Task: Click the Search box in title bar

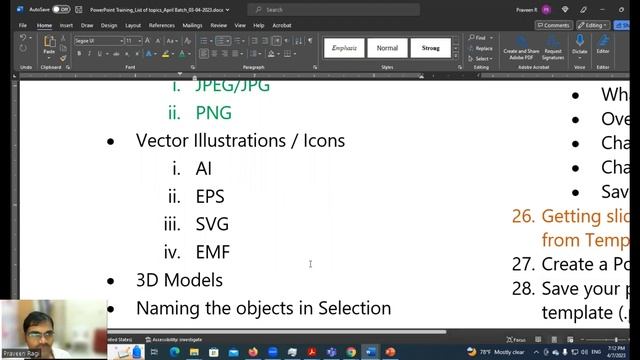Action: [x=333, y=9]
